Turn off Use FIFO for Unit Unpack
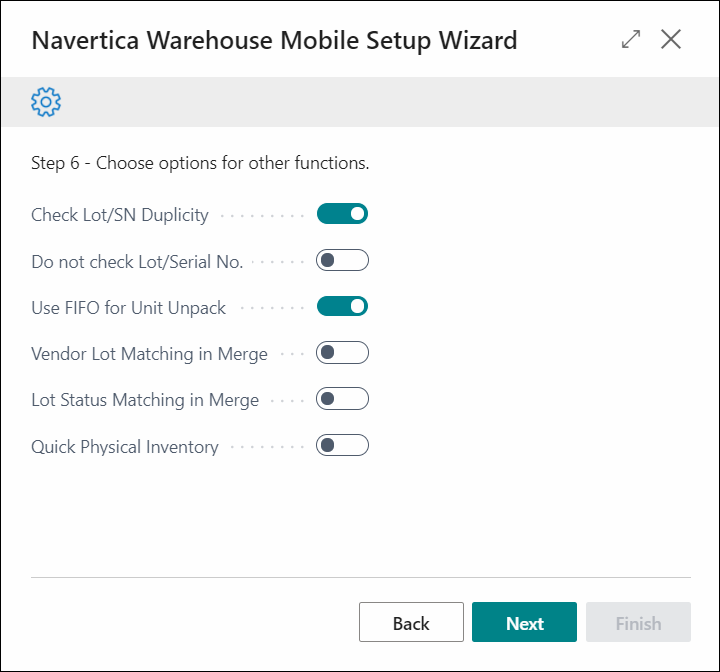Screen dimensions: 720x672 [x=342, y=306]
